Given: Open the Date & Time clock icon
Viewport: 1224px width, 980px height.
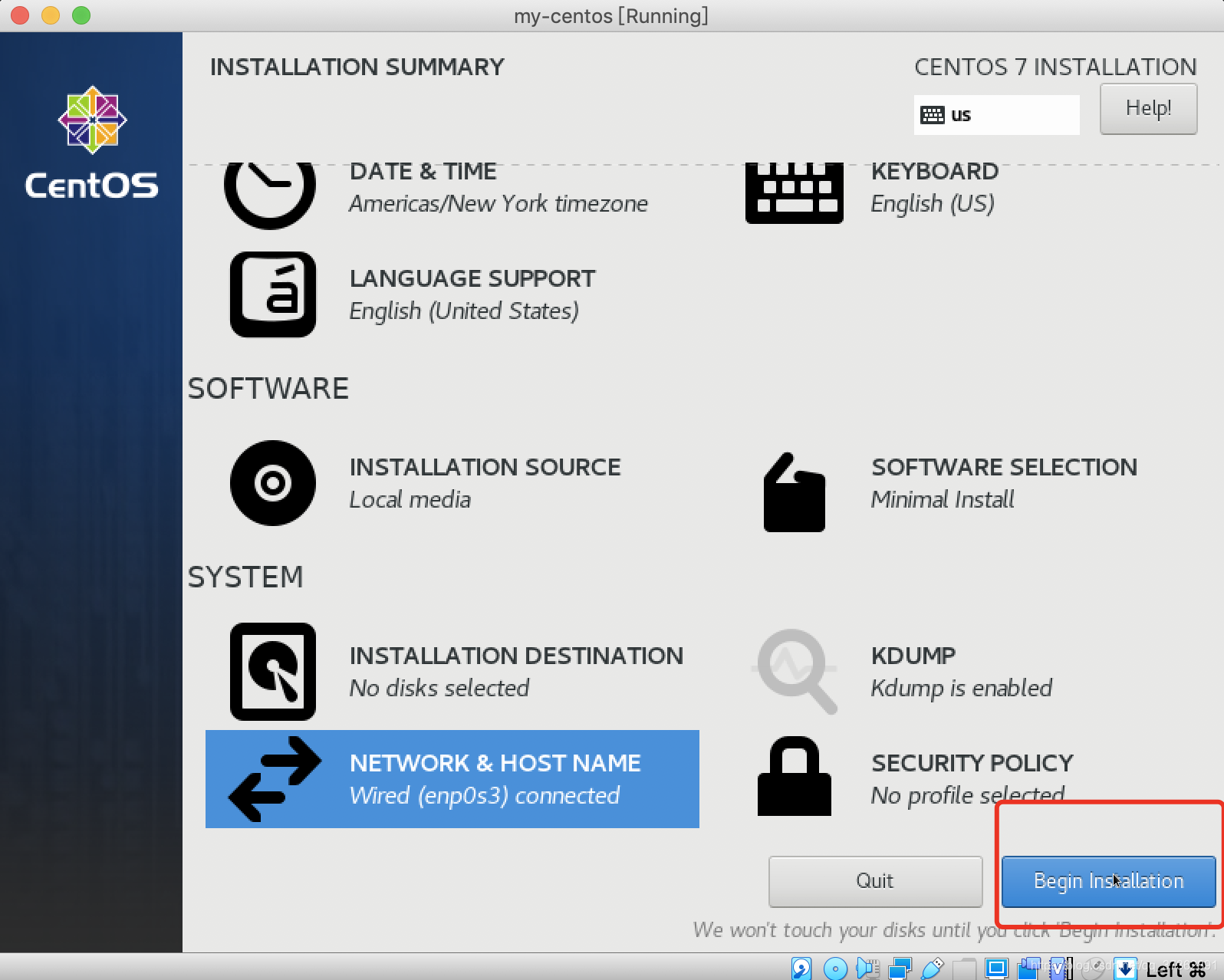Looking at the screenshot, I should coord(270,195).
